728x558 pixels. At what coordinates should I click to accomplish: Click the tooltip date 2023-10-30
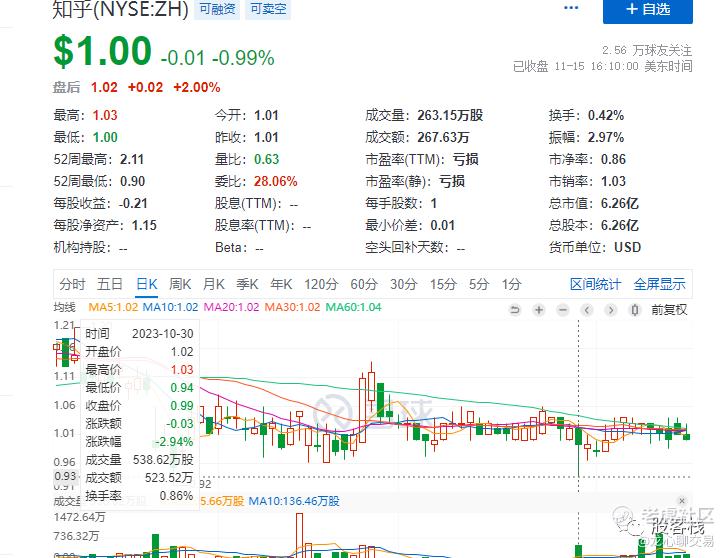click(162, 334)
